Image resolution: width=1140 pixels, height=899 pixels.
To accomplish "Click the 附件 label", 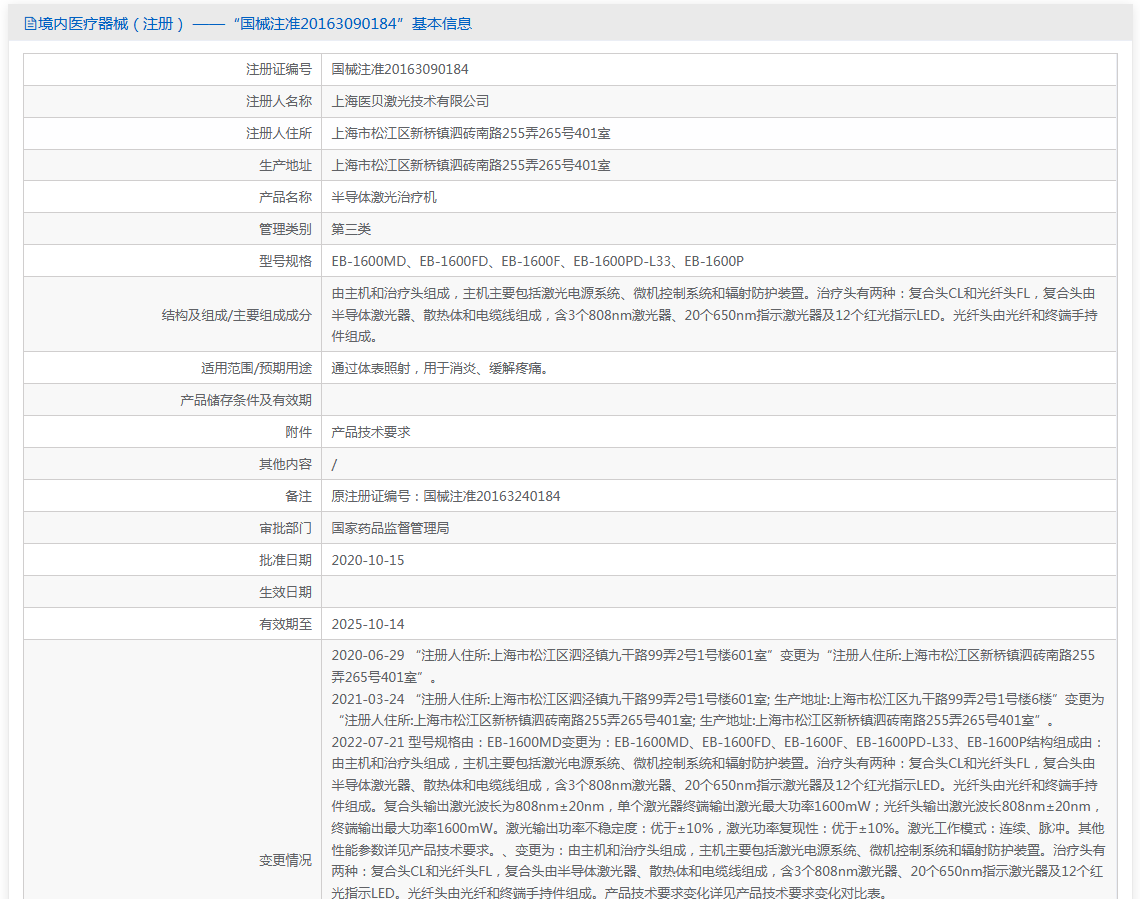I will pyautogui.click(x=298, y=432).
